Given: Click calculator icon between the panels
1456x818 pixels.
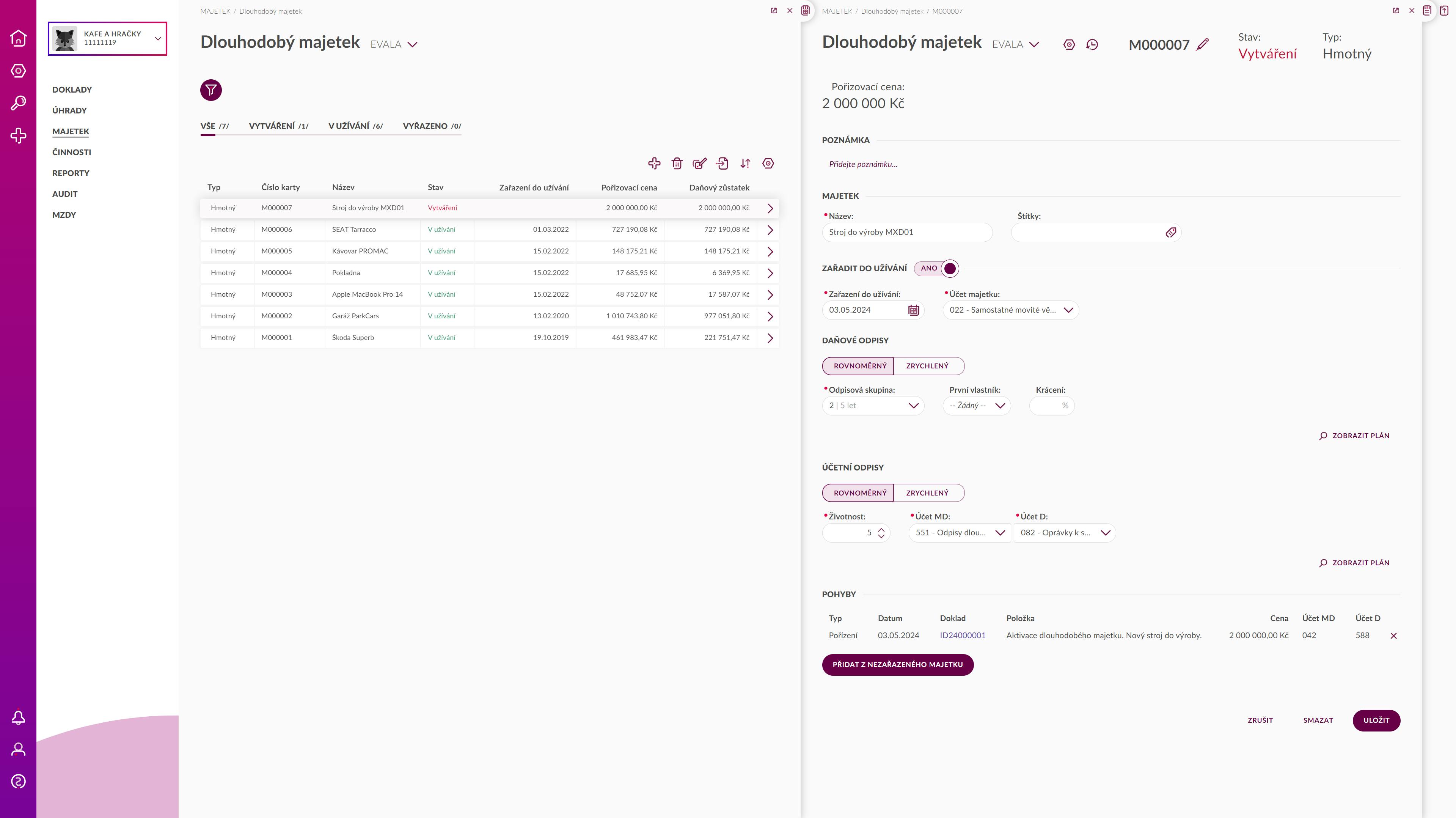Looking at the screenshot, I should tap(806, 10).
